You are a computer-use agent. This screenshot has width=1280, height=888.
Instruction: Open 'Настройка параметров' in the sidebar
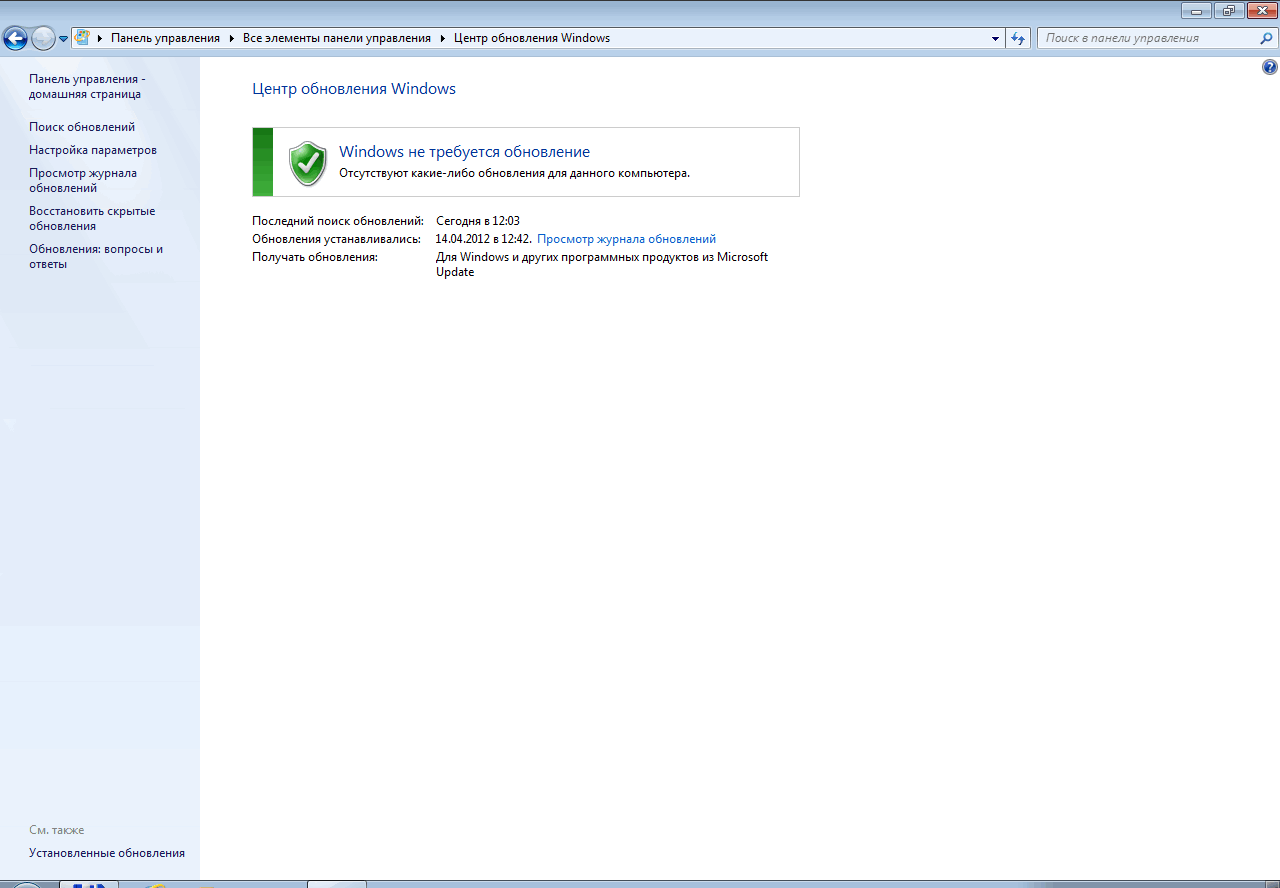[93, 150]
